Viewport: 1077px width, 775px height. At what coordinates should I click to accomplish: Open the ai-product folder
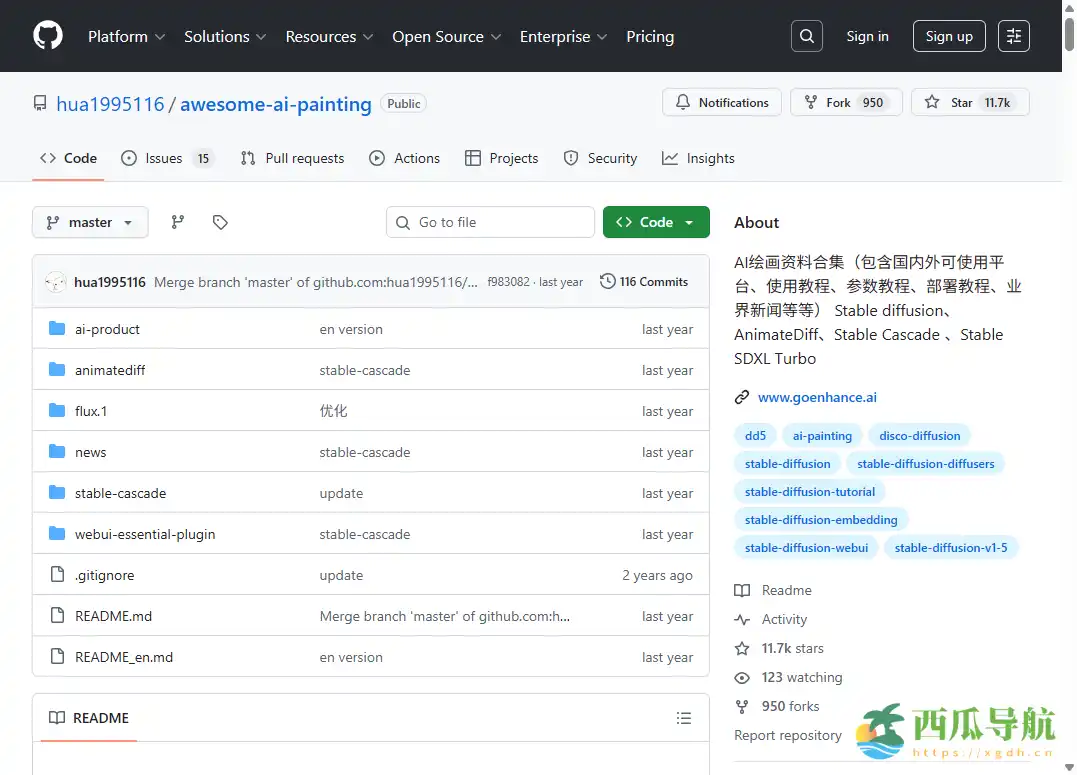107,329
